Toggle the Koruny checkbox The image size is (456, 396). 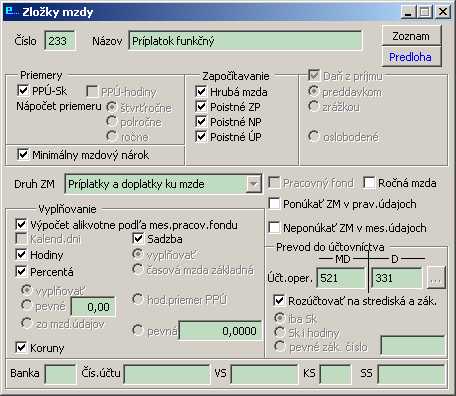[21, 348]
